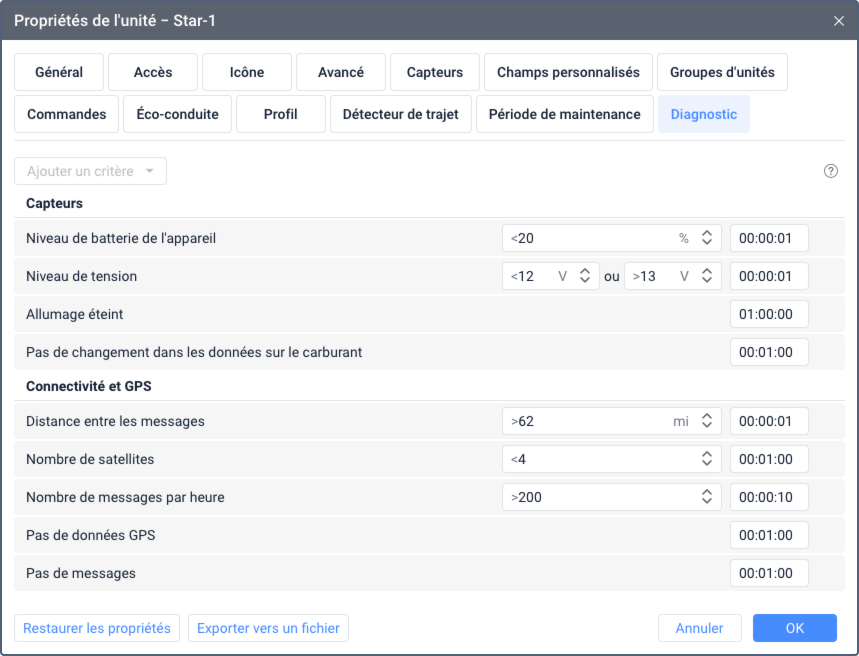Open the Éco-conduite tab

(x=178, y=114)
